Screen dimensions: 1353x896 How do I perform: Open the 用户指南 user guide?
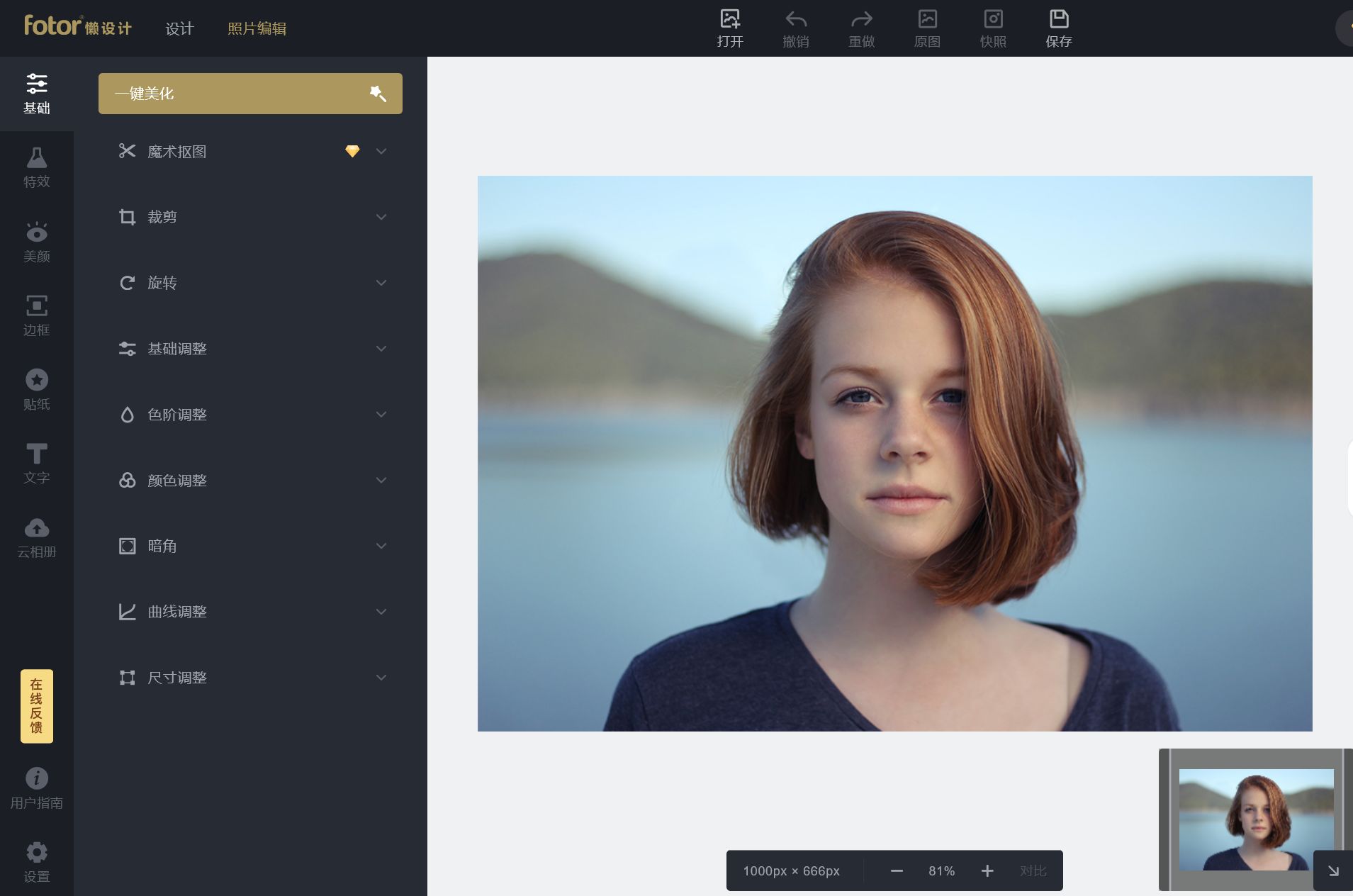(x=37, y=788)
